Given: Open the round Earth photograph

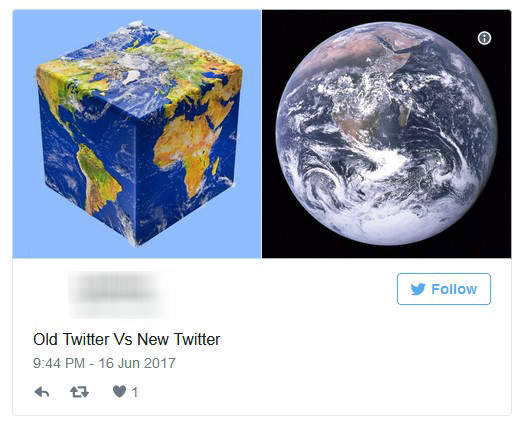Looking at the screenshot, I should (x=386, y=134).
